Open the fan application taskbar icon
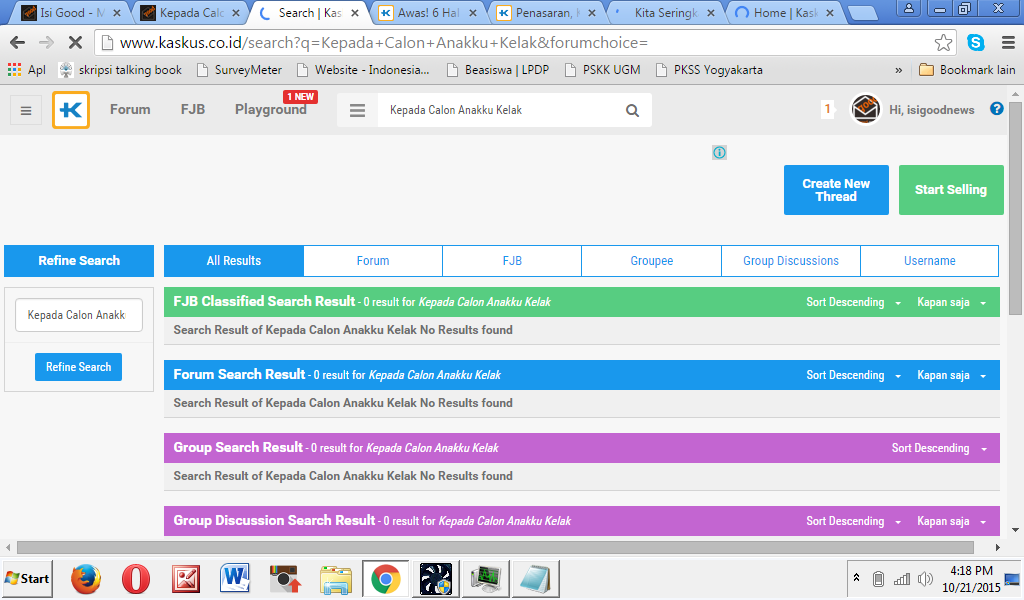Viewport: 1024px width, 600px height. [436, 579]
